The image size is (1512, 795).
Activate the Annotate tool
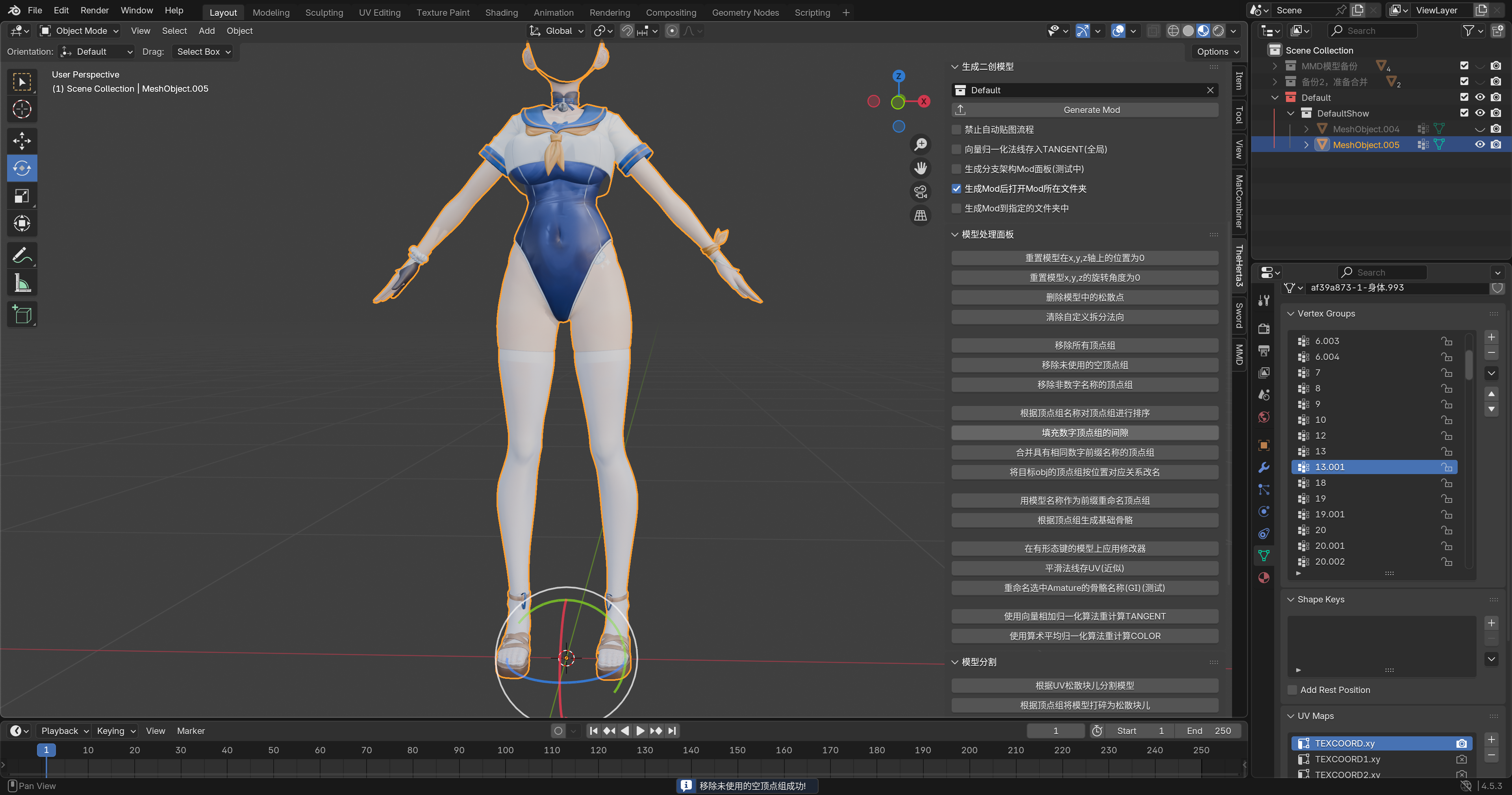point(22,256)
